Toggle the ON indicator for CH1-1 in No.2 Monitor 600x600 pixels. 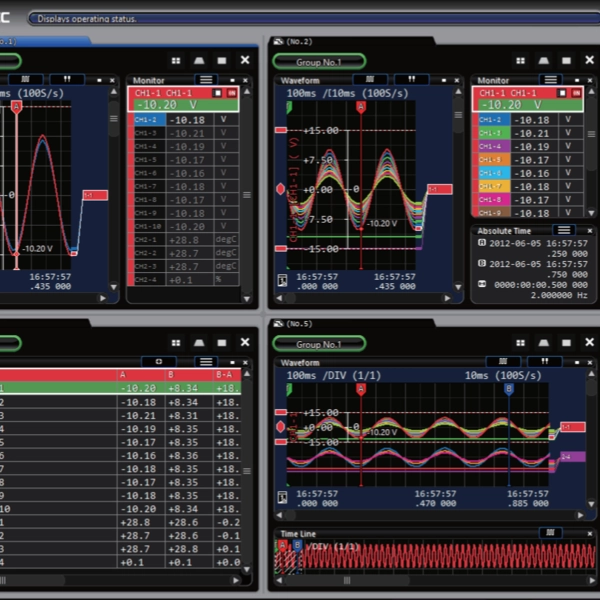click(579, 93)
